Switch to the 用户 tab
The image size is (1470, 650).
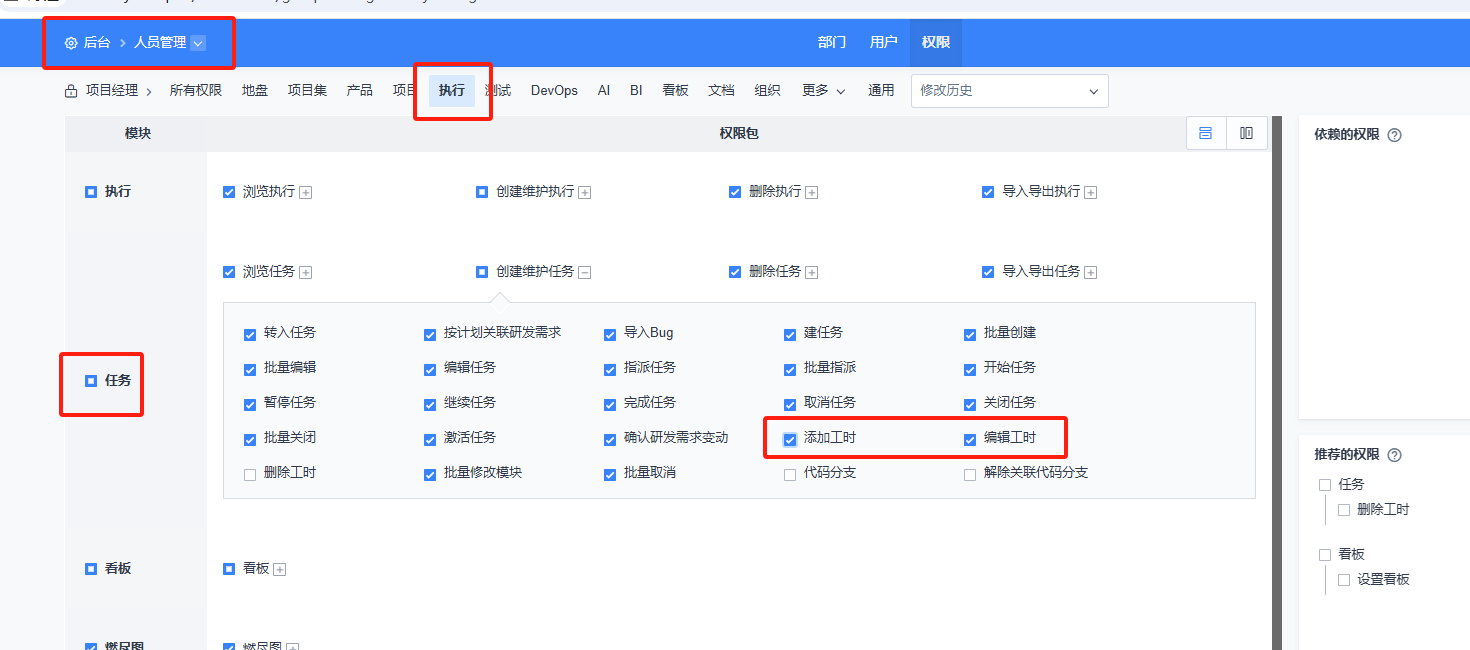click(883, 42)
